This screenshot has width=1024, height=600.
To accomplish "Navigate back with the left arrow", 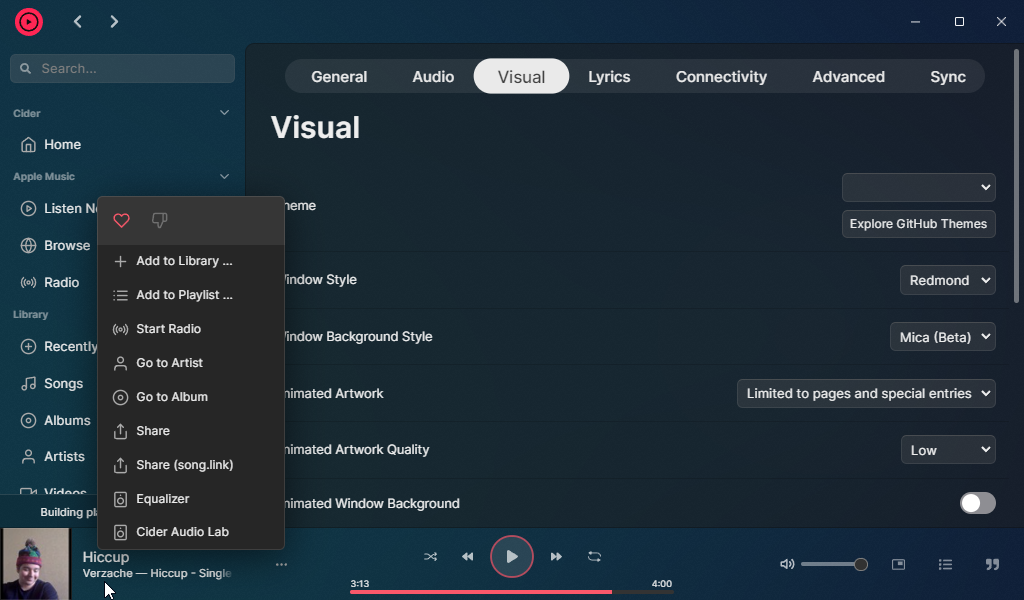I will (77, 21).
